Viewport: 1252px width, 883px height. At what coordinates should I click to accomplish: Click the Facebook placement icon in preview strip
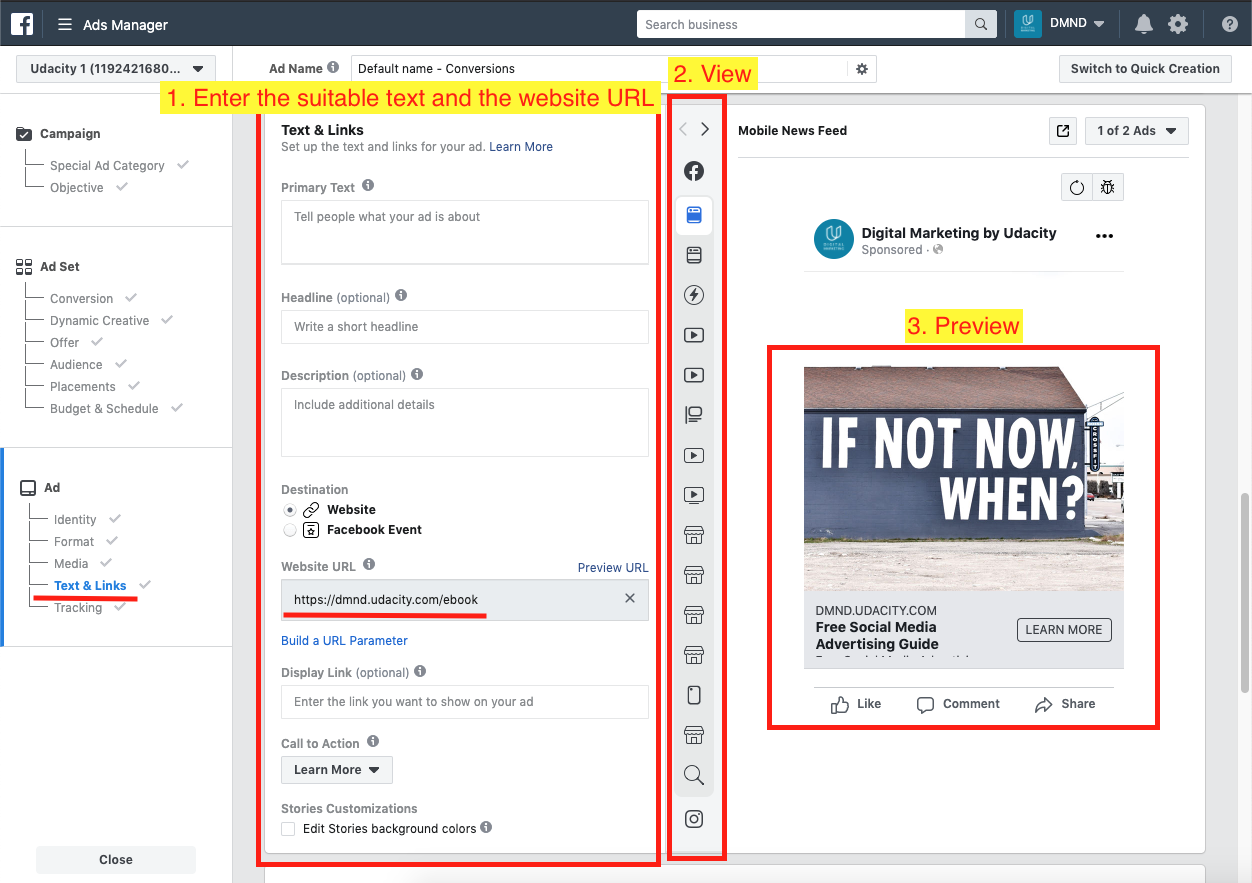pyautogui.click(x=693, y=171)
